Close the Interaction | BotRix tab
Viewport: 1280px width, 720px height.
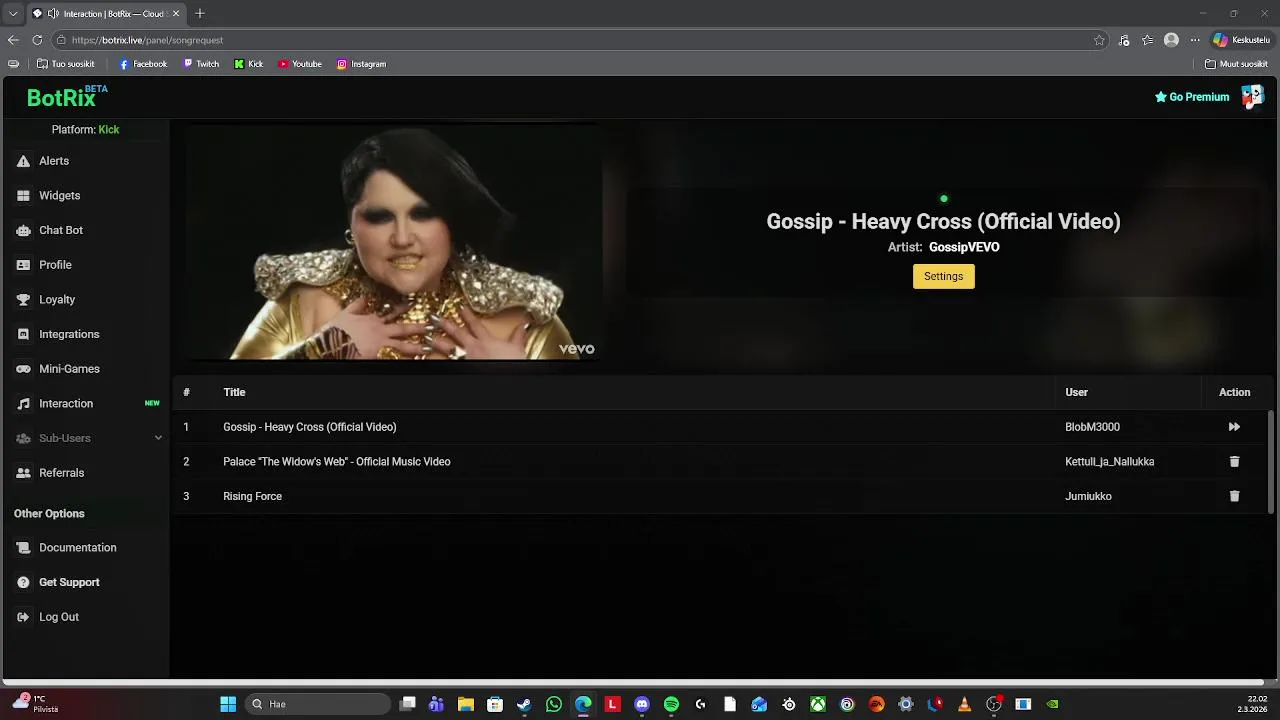(x=176, y=14)
